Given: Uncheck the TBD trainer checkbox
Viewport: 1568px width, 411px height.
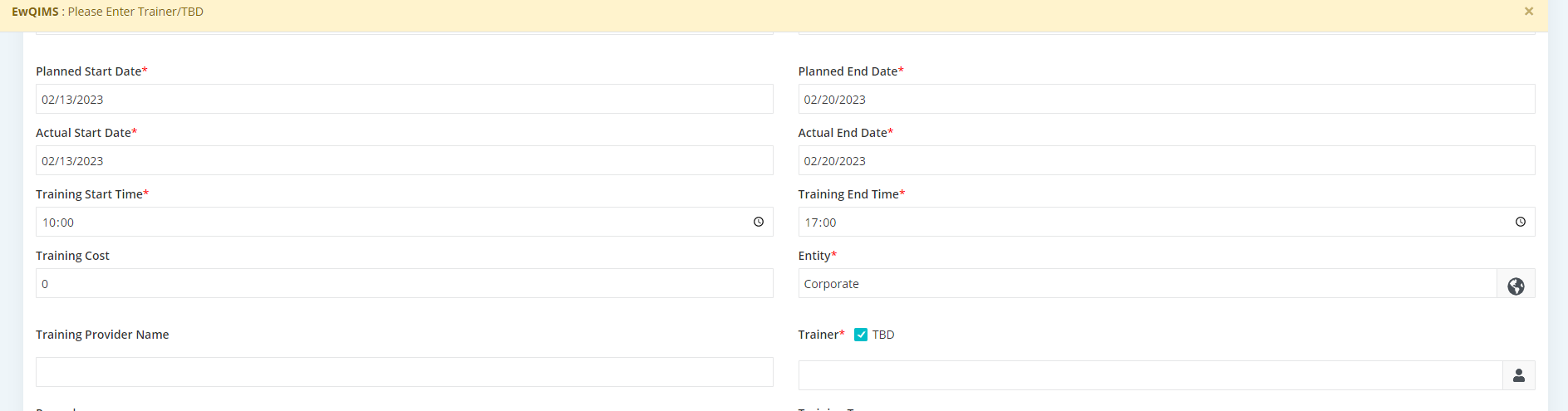Looking at the screenshot, I should click(x=861, y=335).
